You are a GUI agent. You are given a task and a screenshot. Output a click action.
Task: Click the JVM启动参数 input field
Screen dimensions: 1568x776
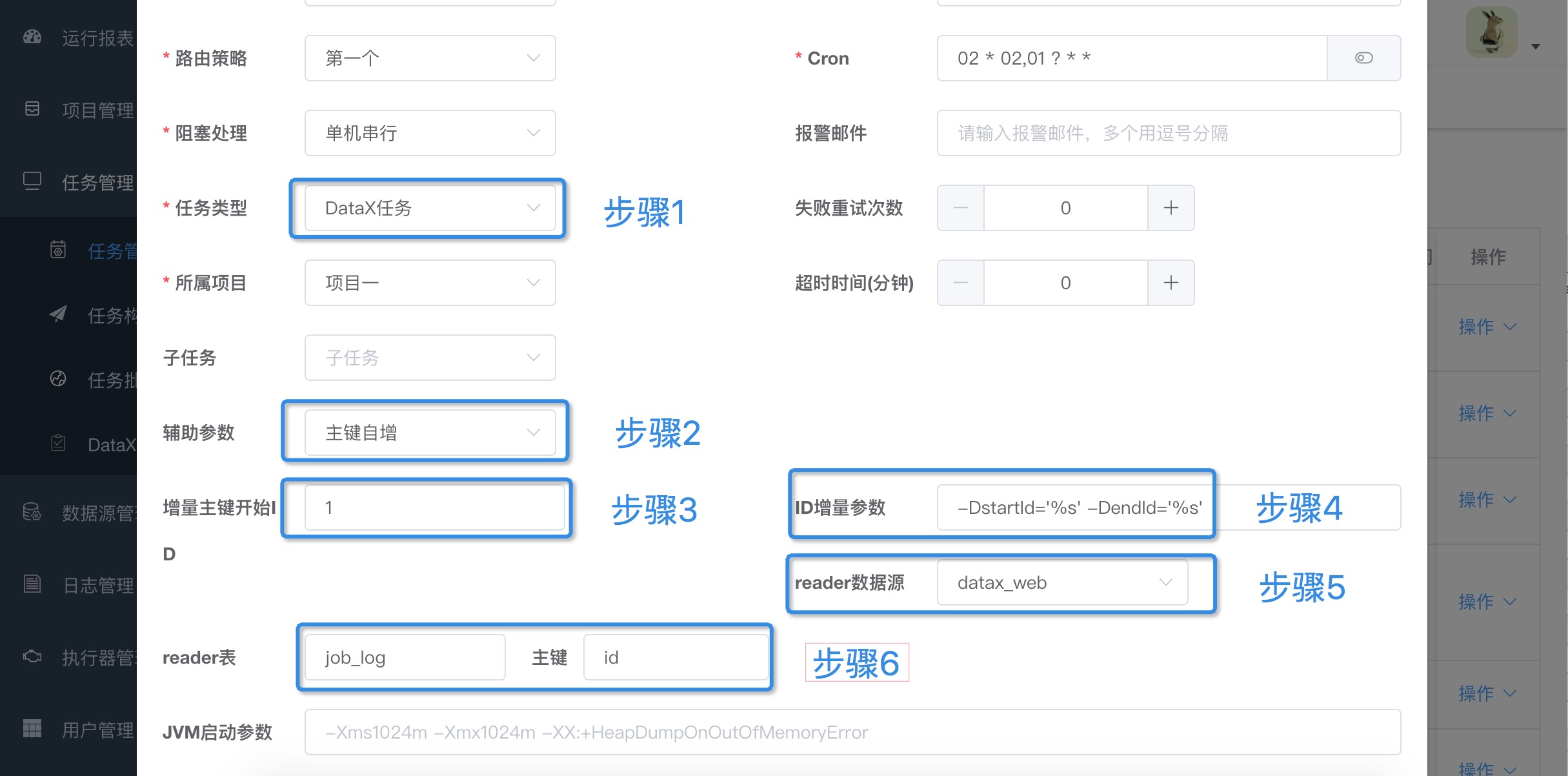853,732
